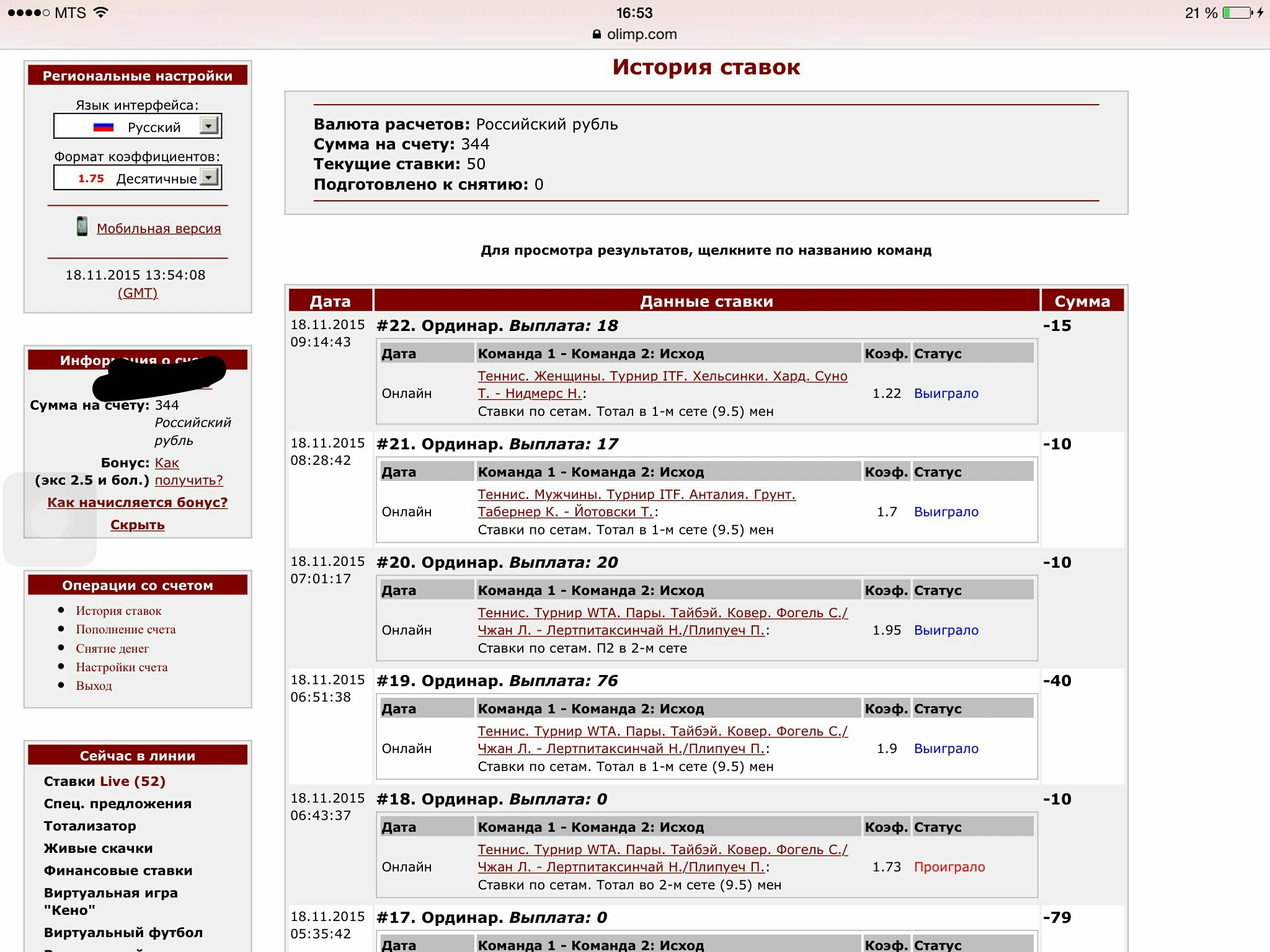Tap the padlock icon beside olimp.com
Viewport: 1270px width, 952px height.
[597, 35]
